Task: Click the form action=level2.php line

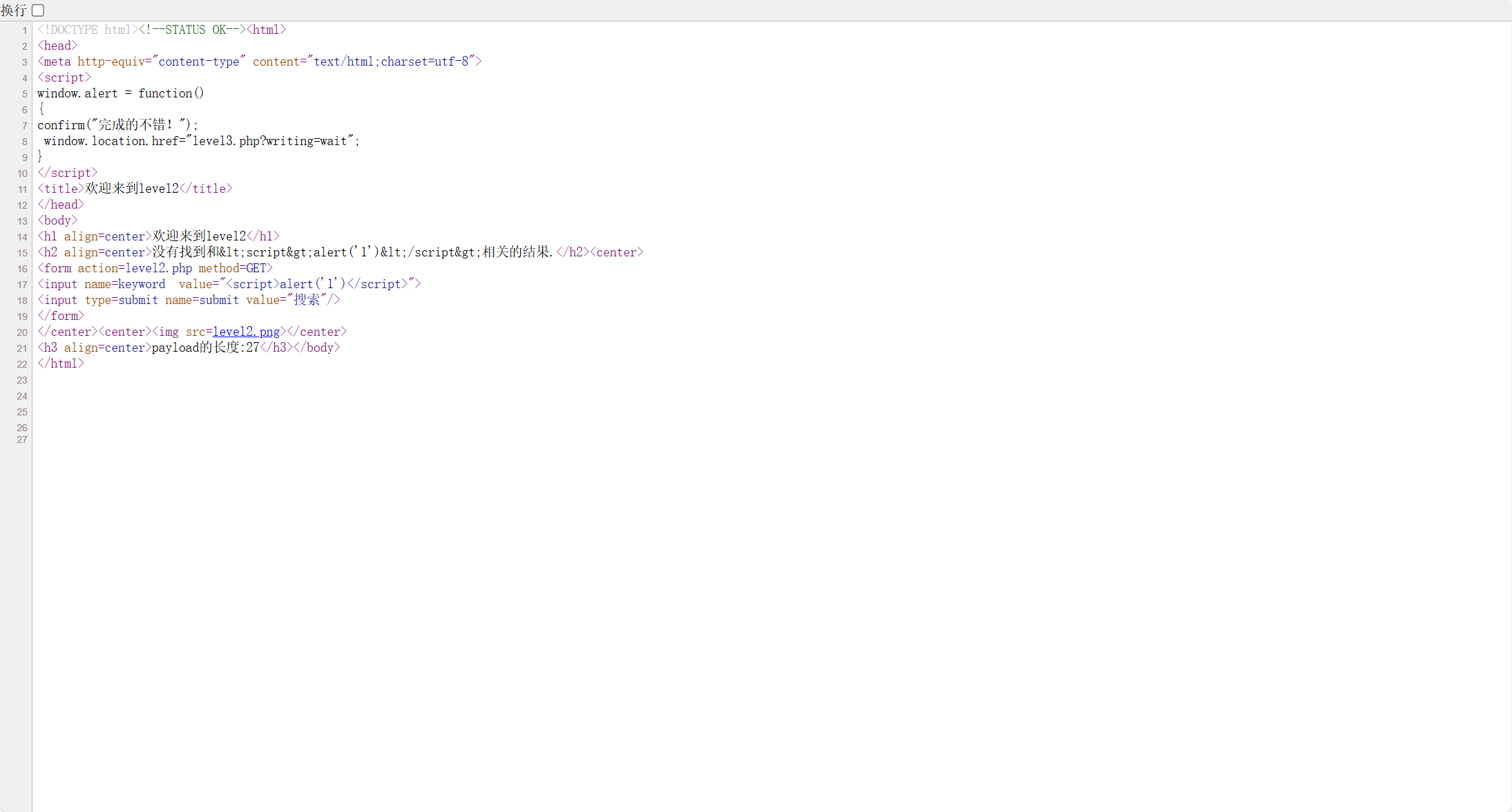Action: pyautogui.click(x=155, y=268)
